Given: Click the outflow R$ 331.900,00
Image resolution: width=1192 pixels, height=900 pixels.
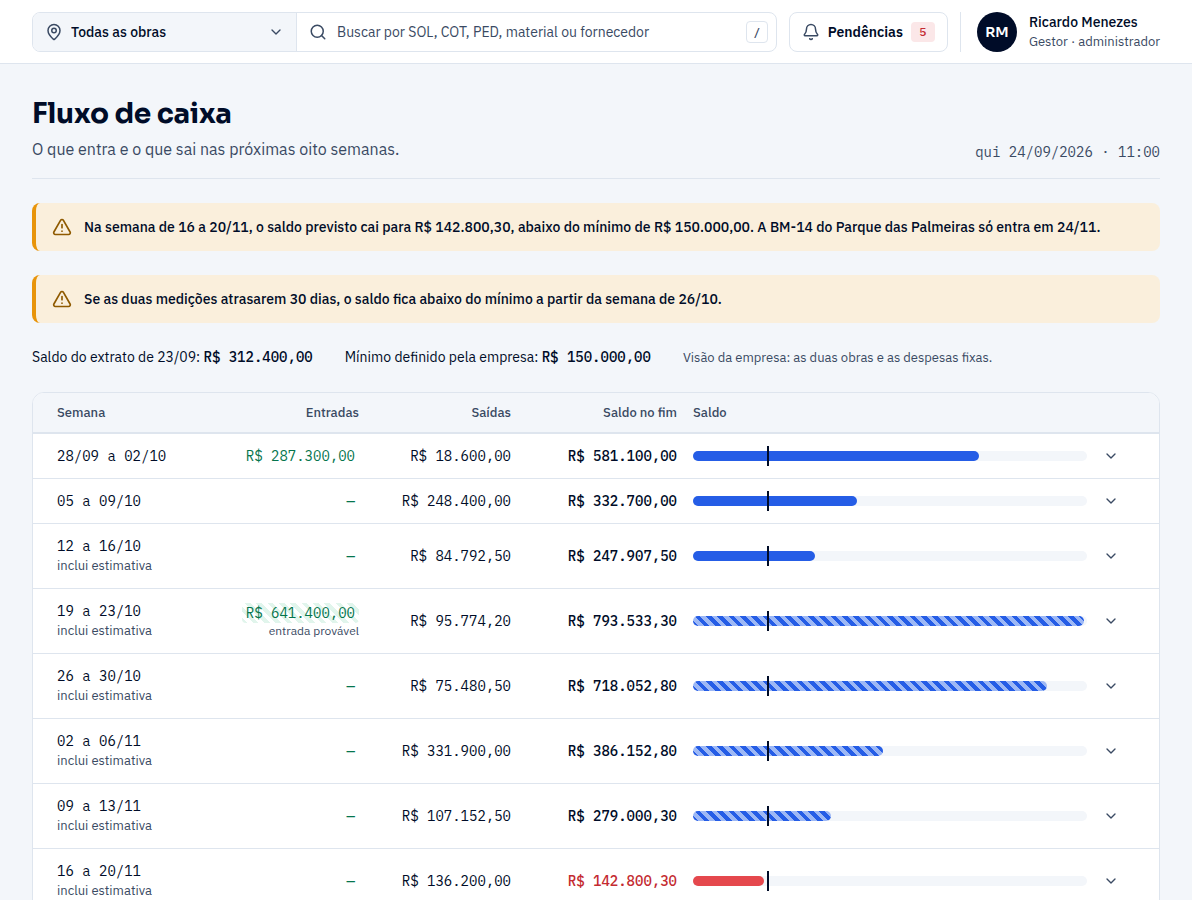Looking at the screenshot, I should (x=456, y=751).
